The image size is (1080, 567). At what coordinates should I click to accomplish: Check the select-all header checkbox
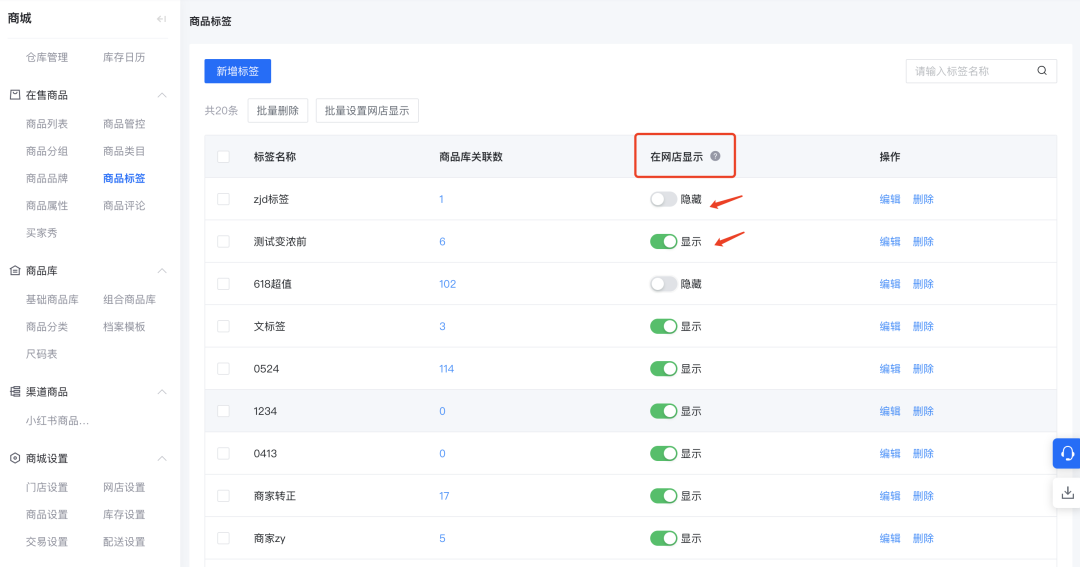tap(223, 156)
